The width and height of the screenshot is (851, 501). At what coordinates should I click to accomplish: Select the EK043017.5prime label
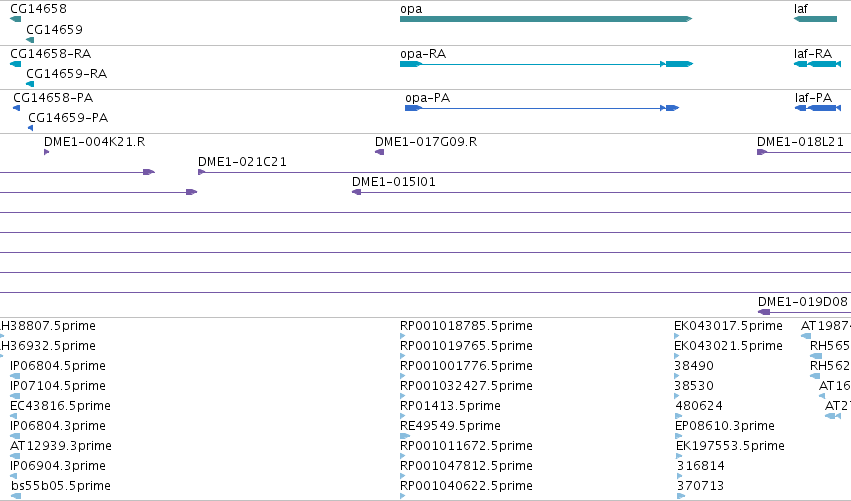pyautogui.click(x=728, y=326)
